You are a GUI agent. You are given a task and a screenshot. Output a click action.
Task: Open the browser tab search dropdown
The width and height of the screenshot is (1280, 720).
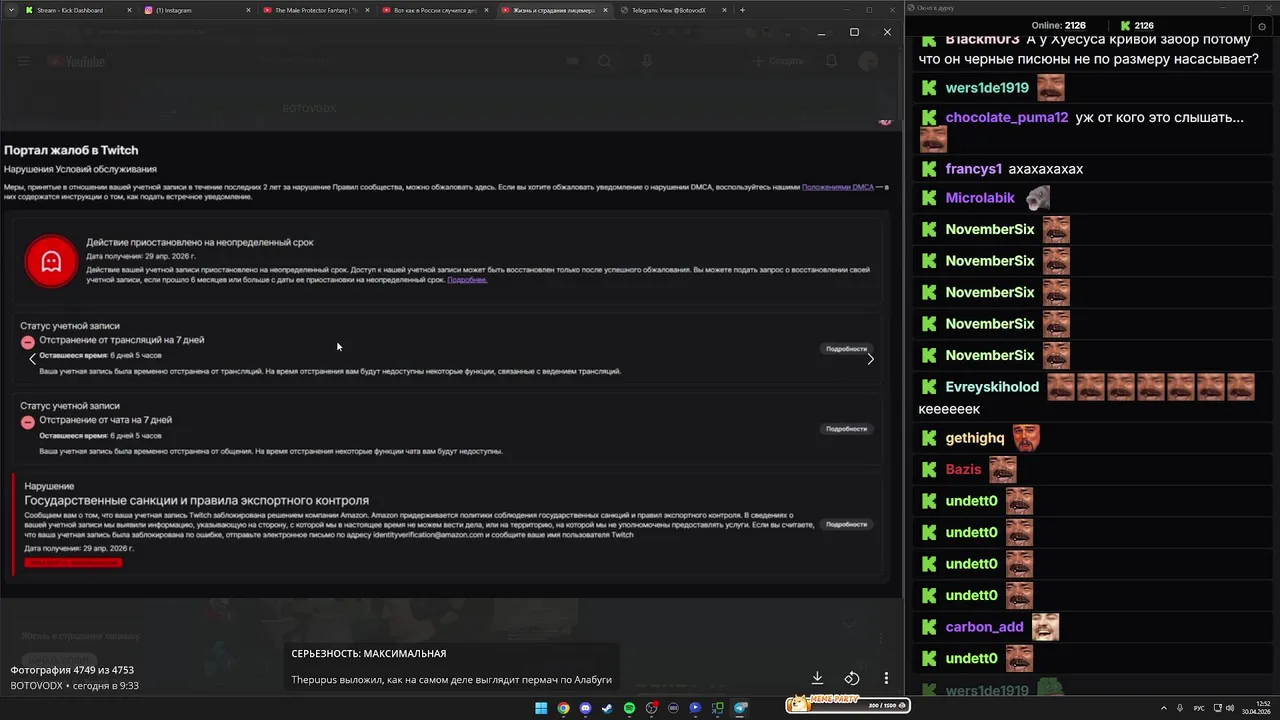[9, 10]
